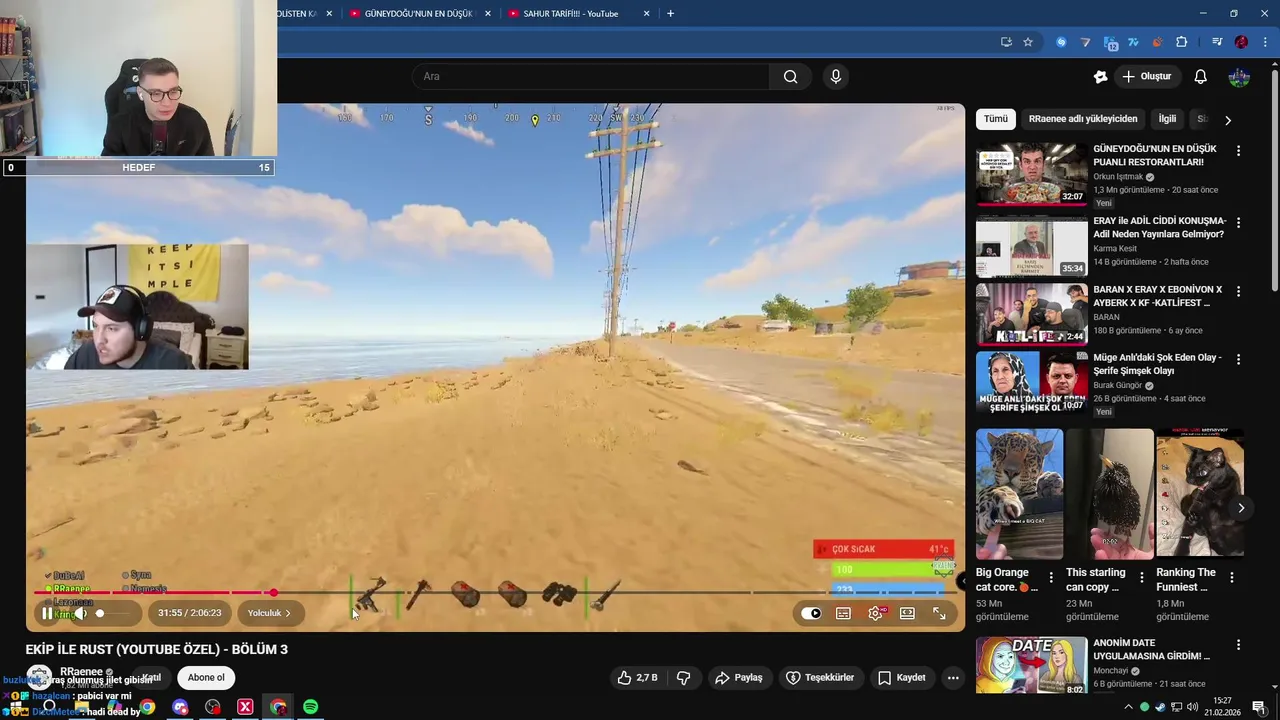Image resolution: width=1280 pixels, height=720 pixels.
Task: Open the This starling can copy short thumbnail
Action: click(1110, 494)
